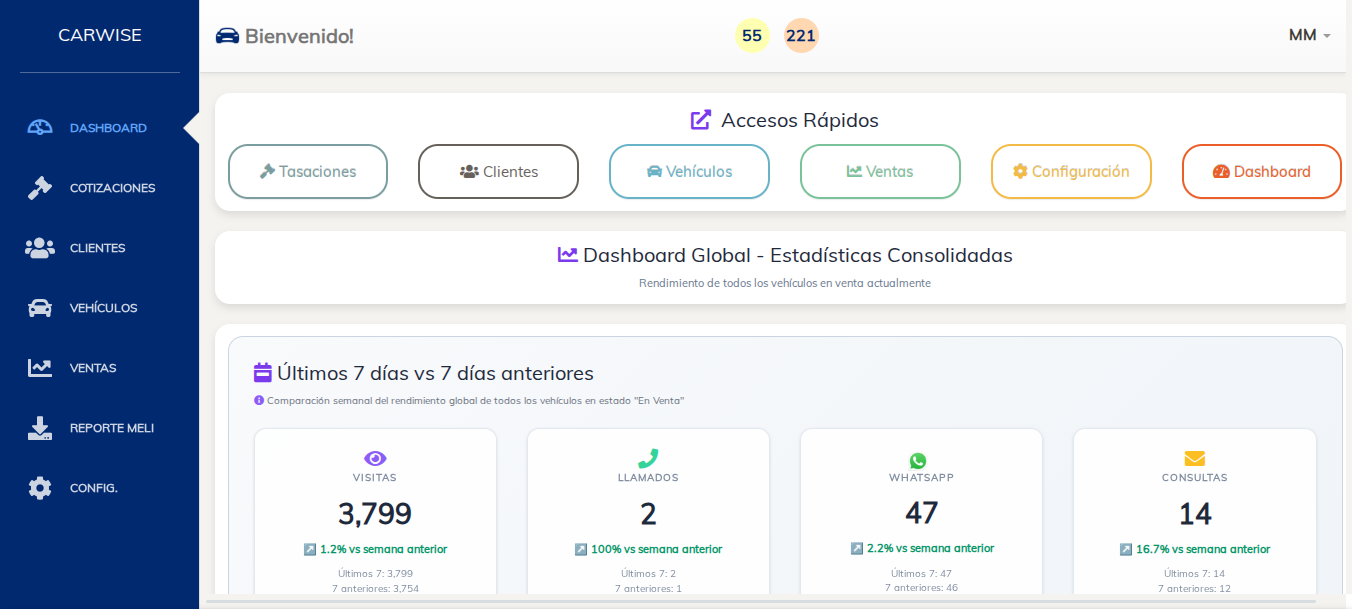Select VENTAS in the sidebar navigation
This screenshot has width=1352, height=609.
(95, 367)
